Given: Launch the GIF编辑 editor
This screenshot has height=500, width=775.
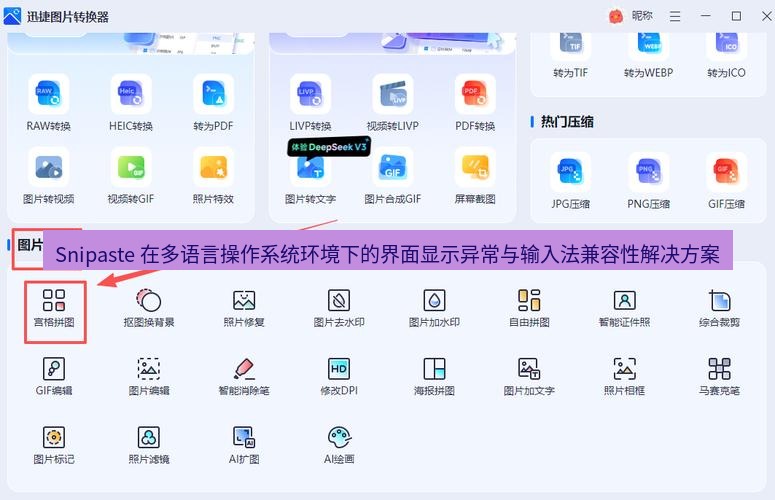Looking at the screenshot, I should 54,376.
